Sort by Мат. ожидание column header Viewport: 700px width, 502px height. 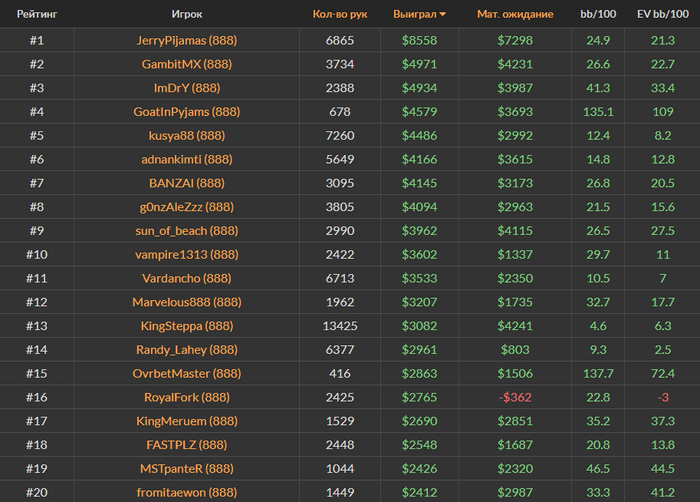point(514,15)
